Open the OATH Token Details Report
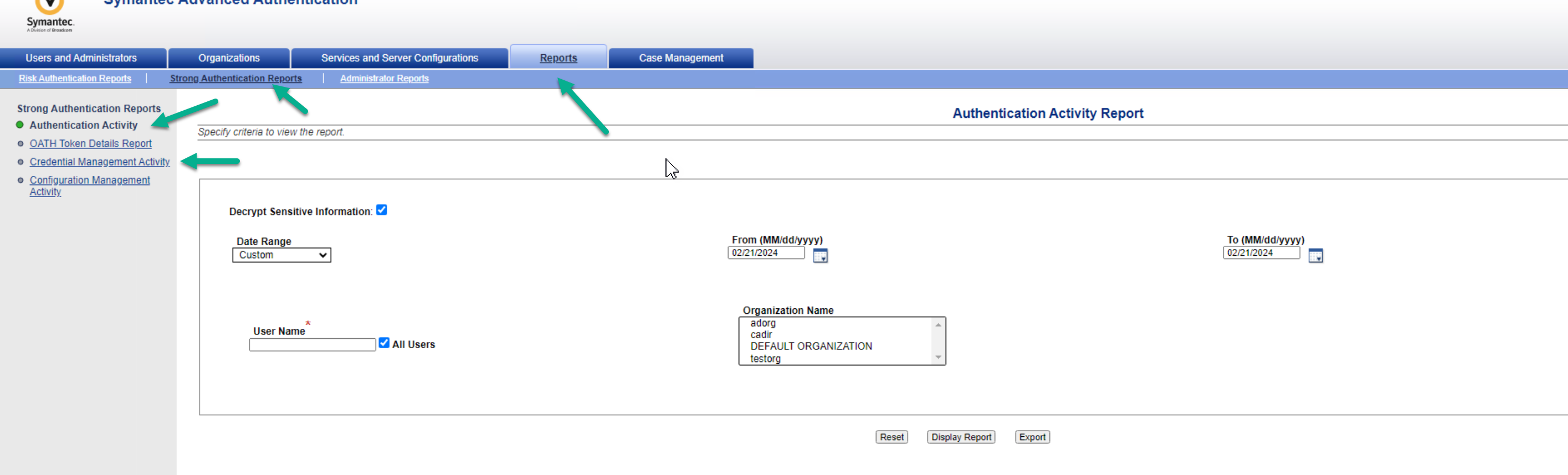Viewport: 1568px width, 475px height. tap(91, 143)
